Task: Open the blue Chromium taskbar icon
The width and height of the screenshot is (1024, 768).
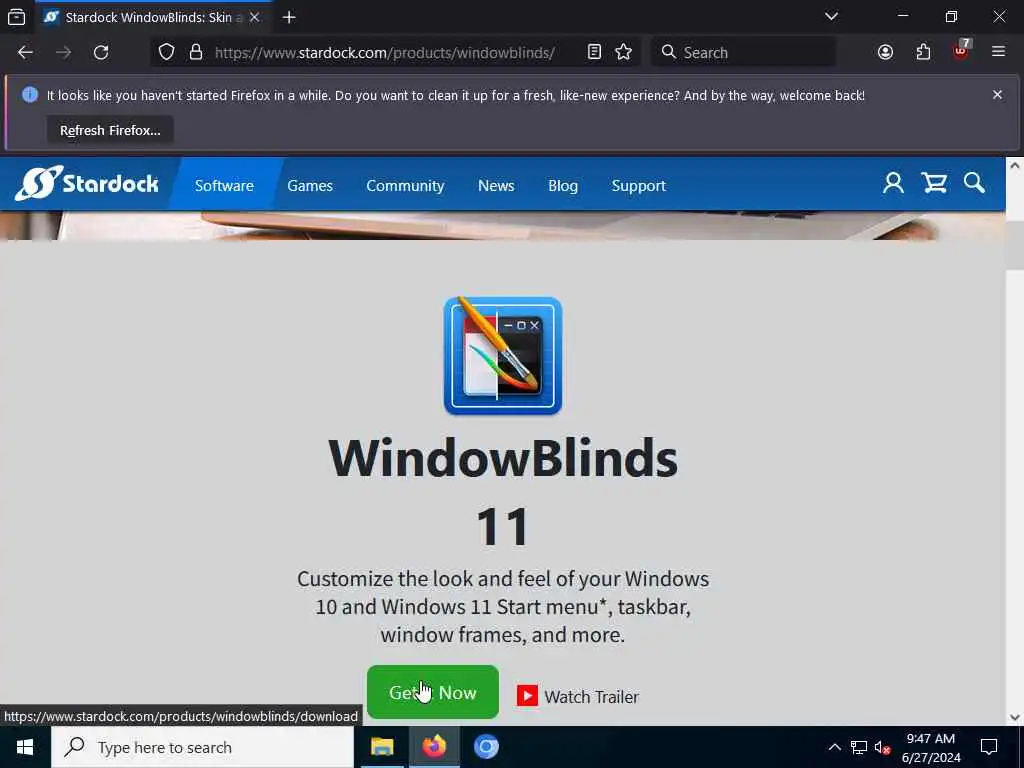Action: pyautogui.click(x=487, y=747)
